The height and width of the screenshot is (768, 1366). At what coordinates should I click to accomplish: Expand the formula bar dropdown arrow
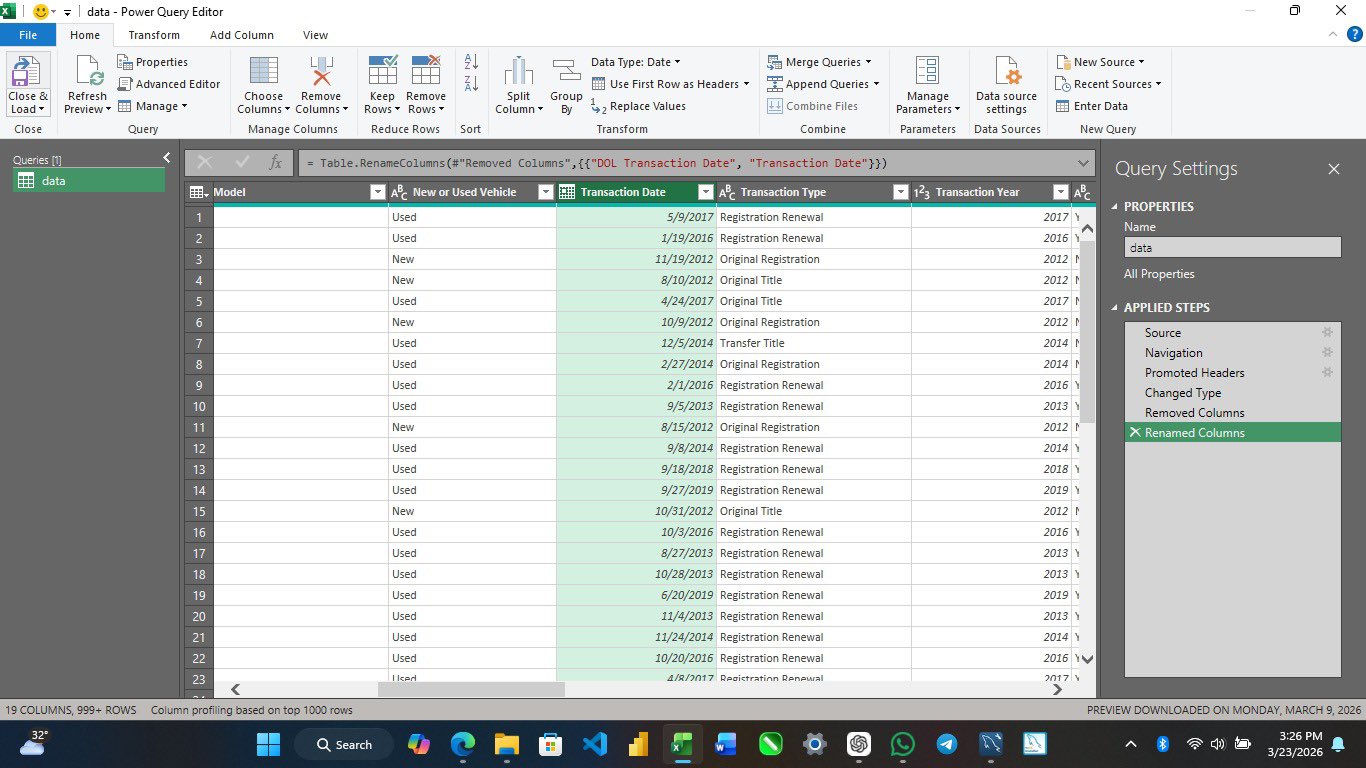pyautogui.click(x=1083, y=163)
